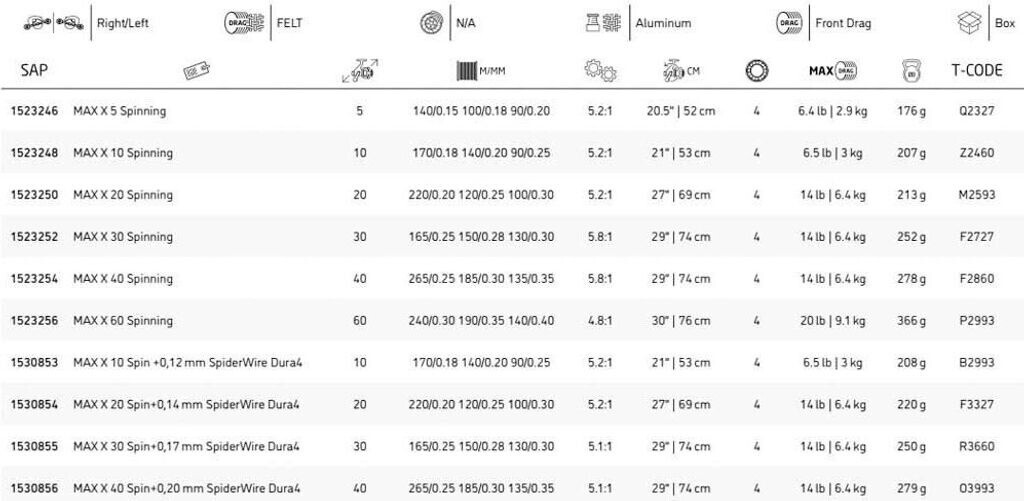
Task: Click MAX X 10 Spin SpiderWire Dura4 entry
Action: pyautogui.click(x=188, y=362)
